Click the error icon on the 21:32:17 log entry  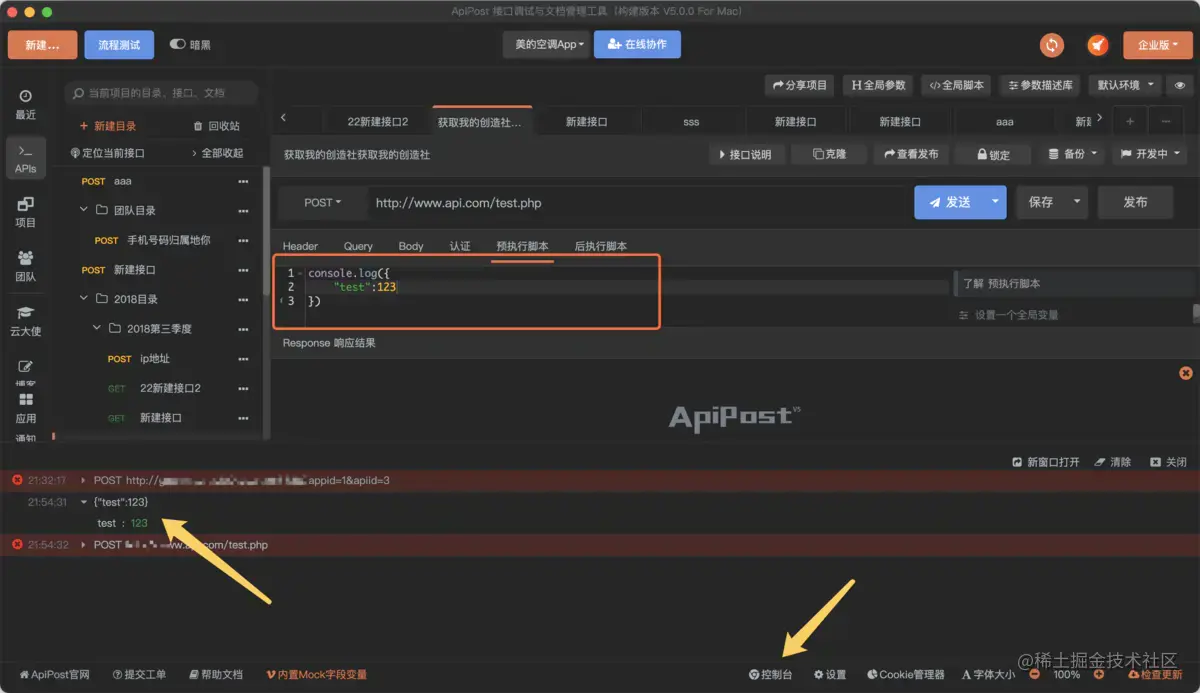pyautogui.click(x=17, y=480)
